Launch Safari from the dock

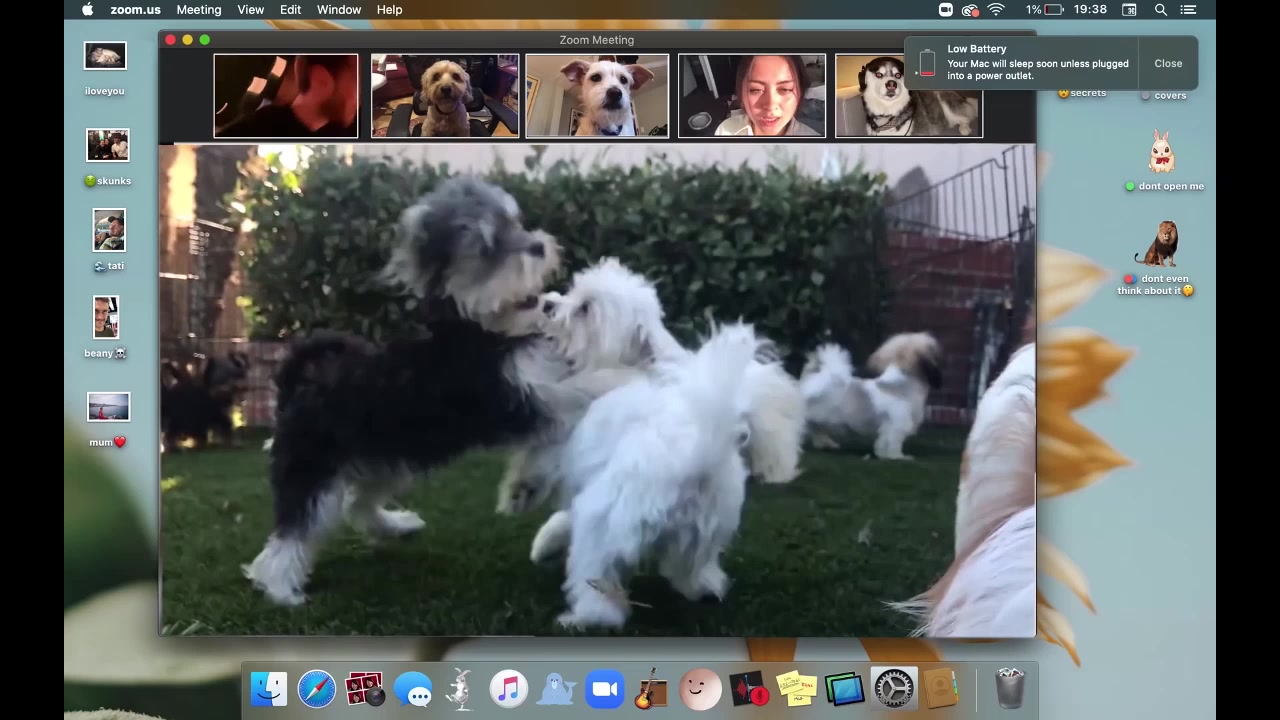point(317,689)
